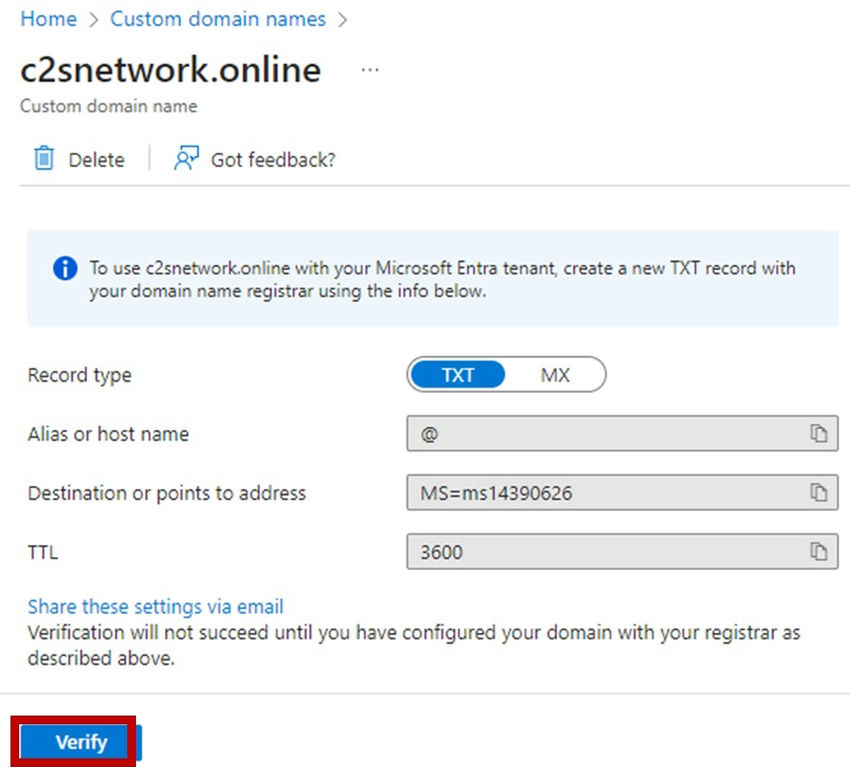The width and height of the screenshot is (850, 767).
Task: Go to Home breadcrumb
Action: (x=48, y=19)
